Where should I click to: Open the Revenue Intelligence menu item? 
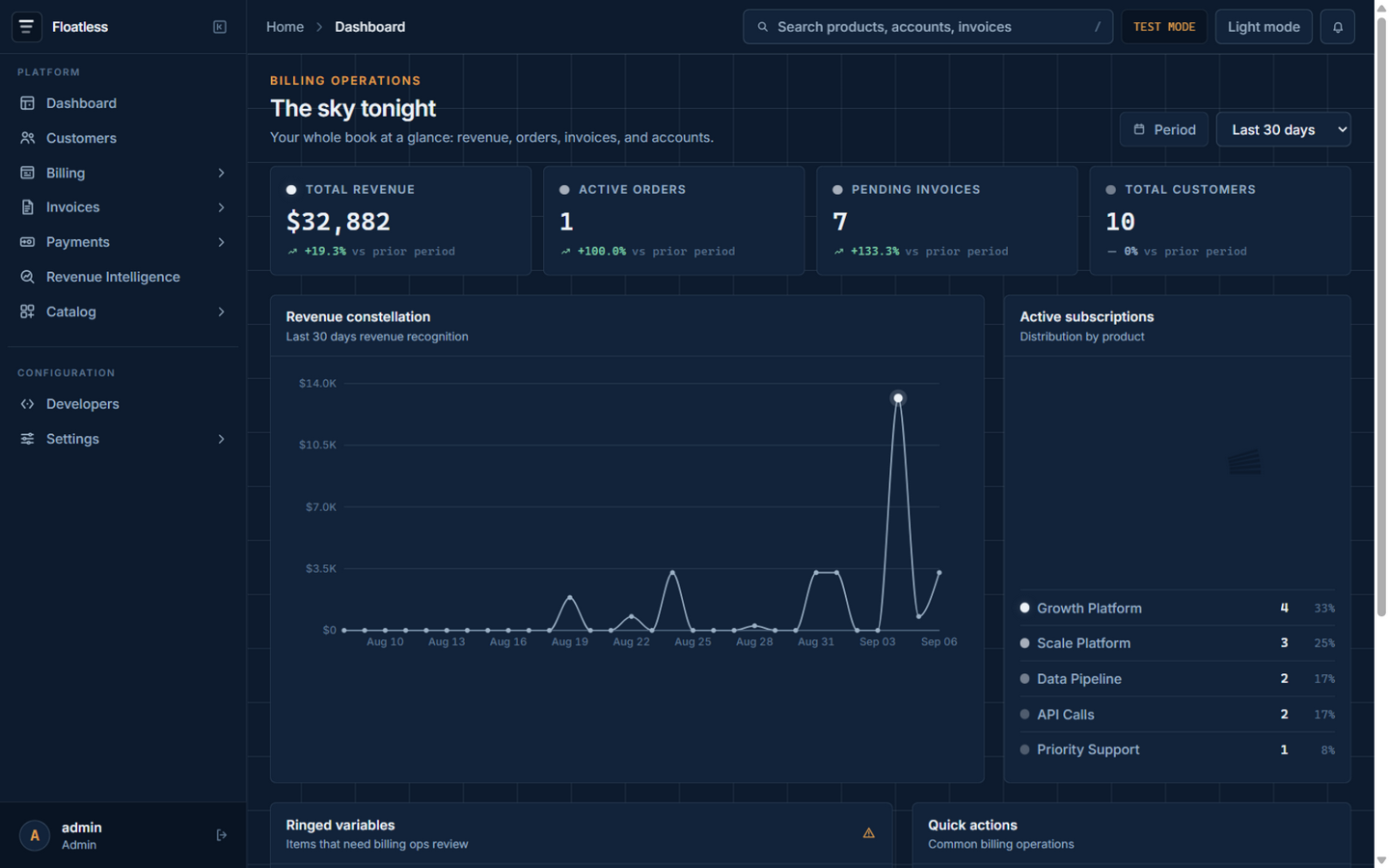click(x=123, y=277)
